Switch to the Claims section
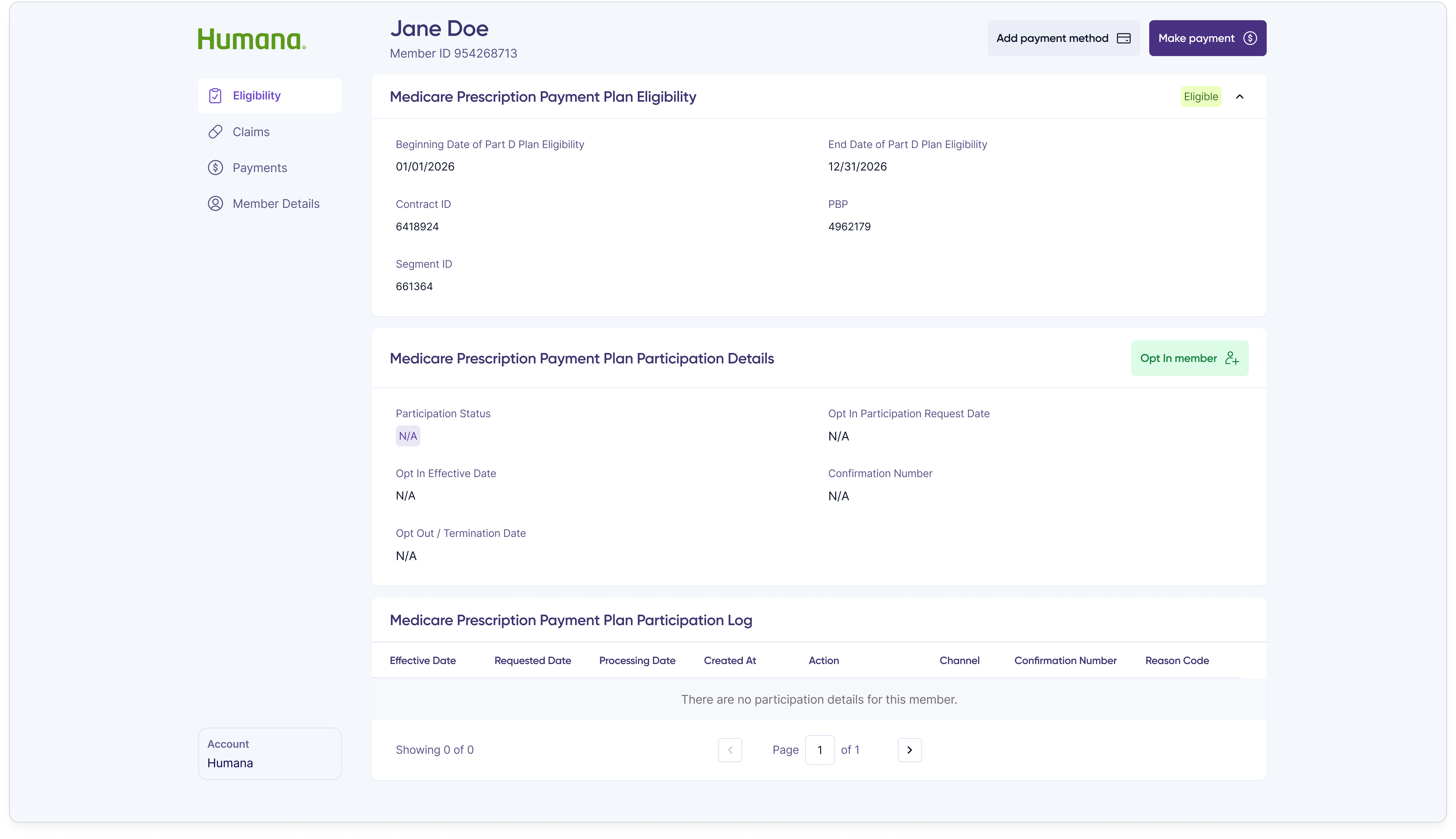This screenshot has width=1456, height=839. click(x=251, y=131)
